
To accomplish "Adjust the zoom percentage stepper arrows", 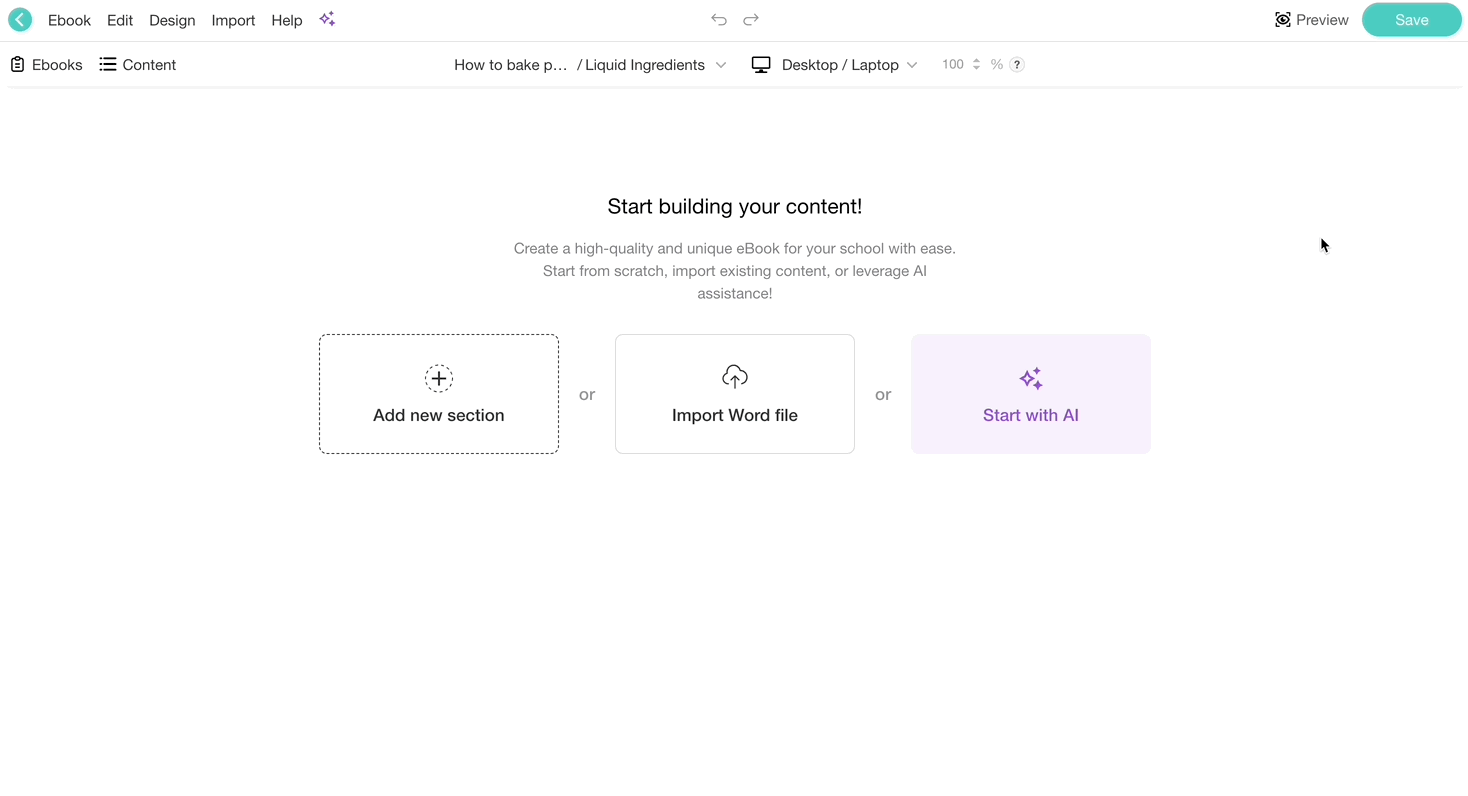I will pyautogui.click(x=977, y=65).
